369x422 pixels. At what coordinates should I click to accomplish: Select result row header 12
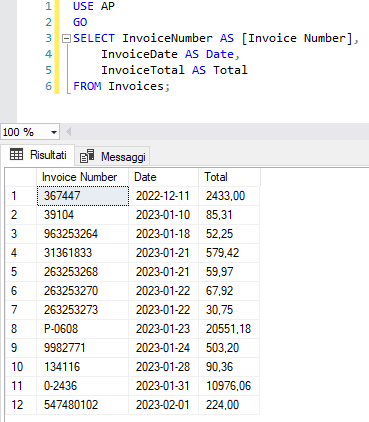21,405
